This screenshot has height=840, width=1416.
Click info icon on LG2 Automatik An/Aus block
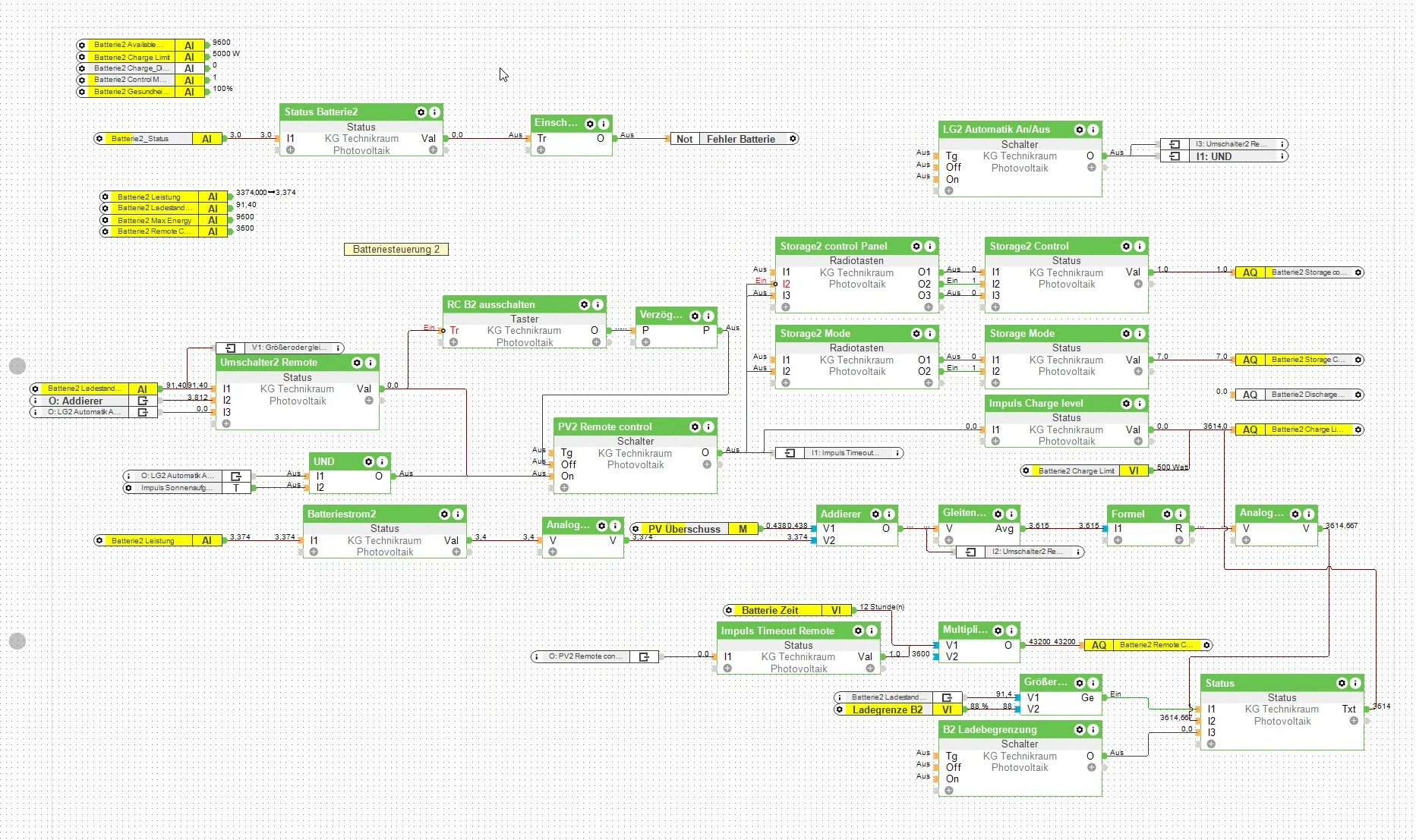pyautogui.click(x=1093, y=130)
